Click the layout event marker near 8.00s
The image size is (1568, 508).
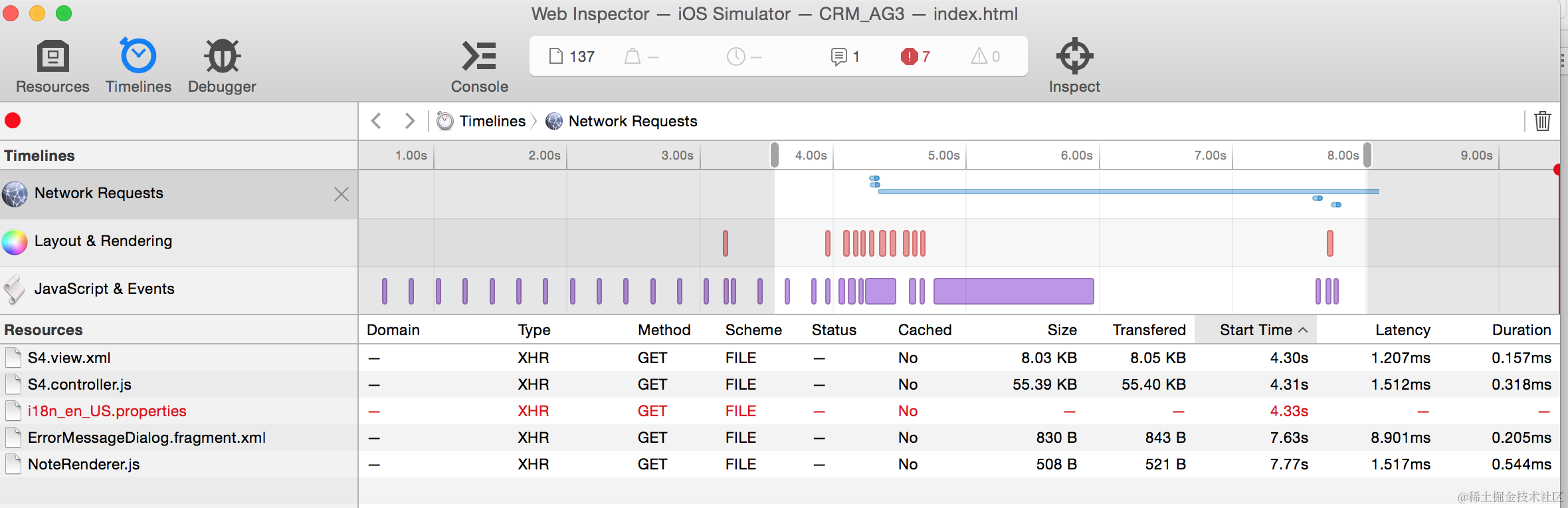[x=1330, y=243]
